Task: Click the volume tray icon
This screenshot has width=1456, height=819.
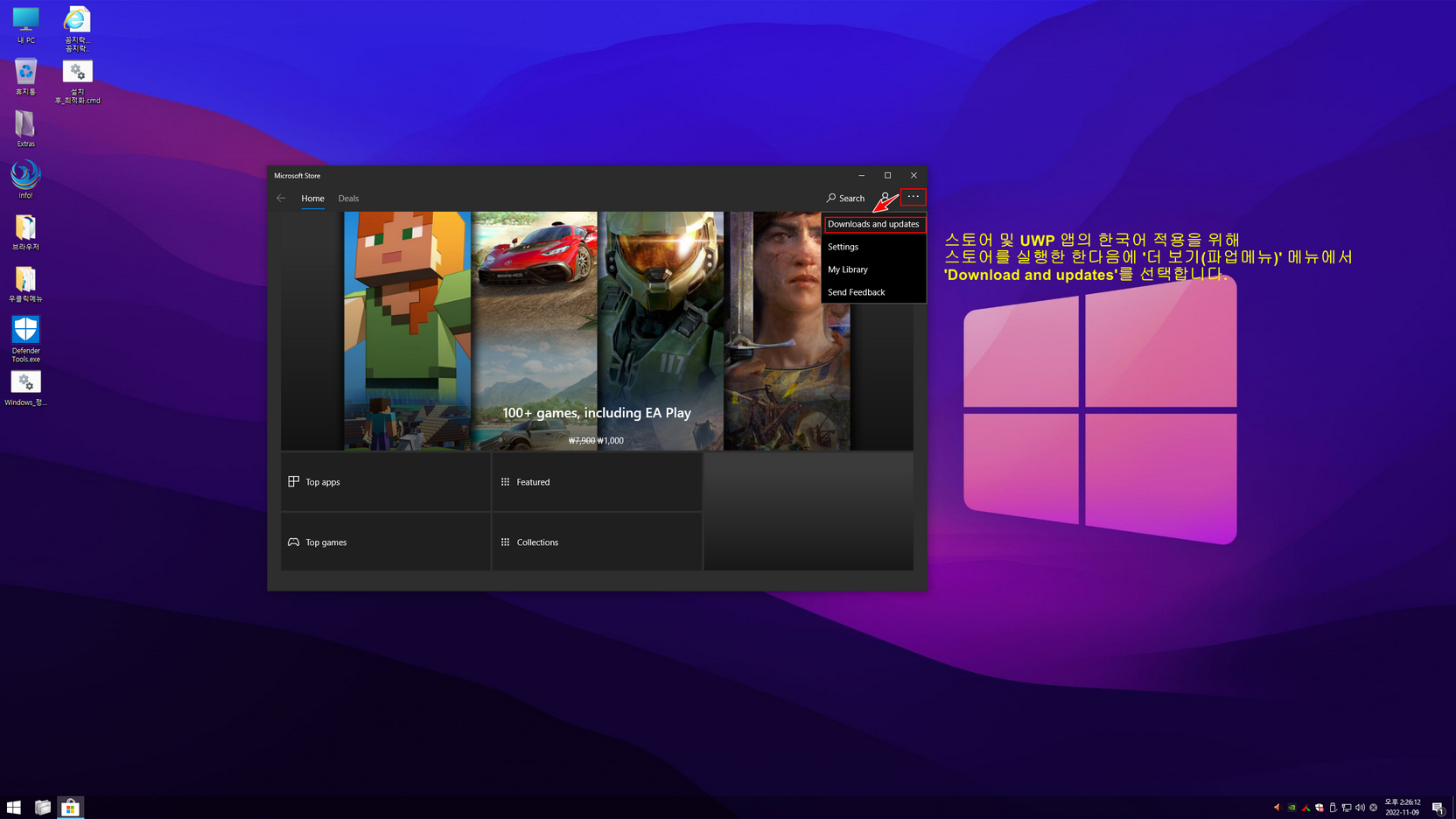Action: click(x=1360, y=808)
